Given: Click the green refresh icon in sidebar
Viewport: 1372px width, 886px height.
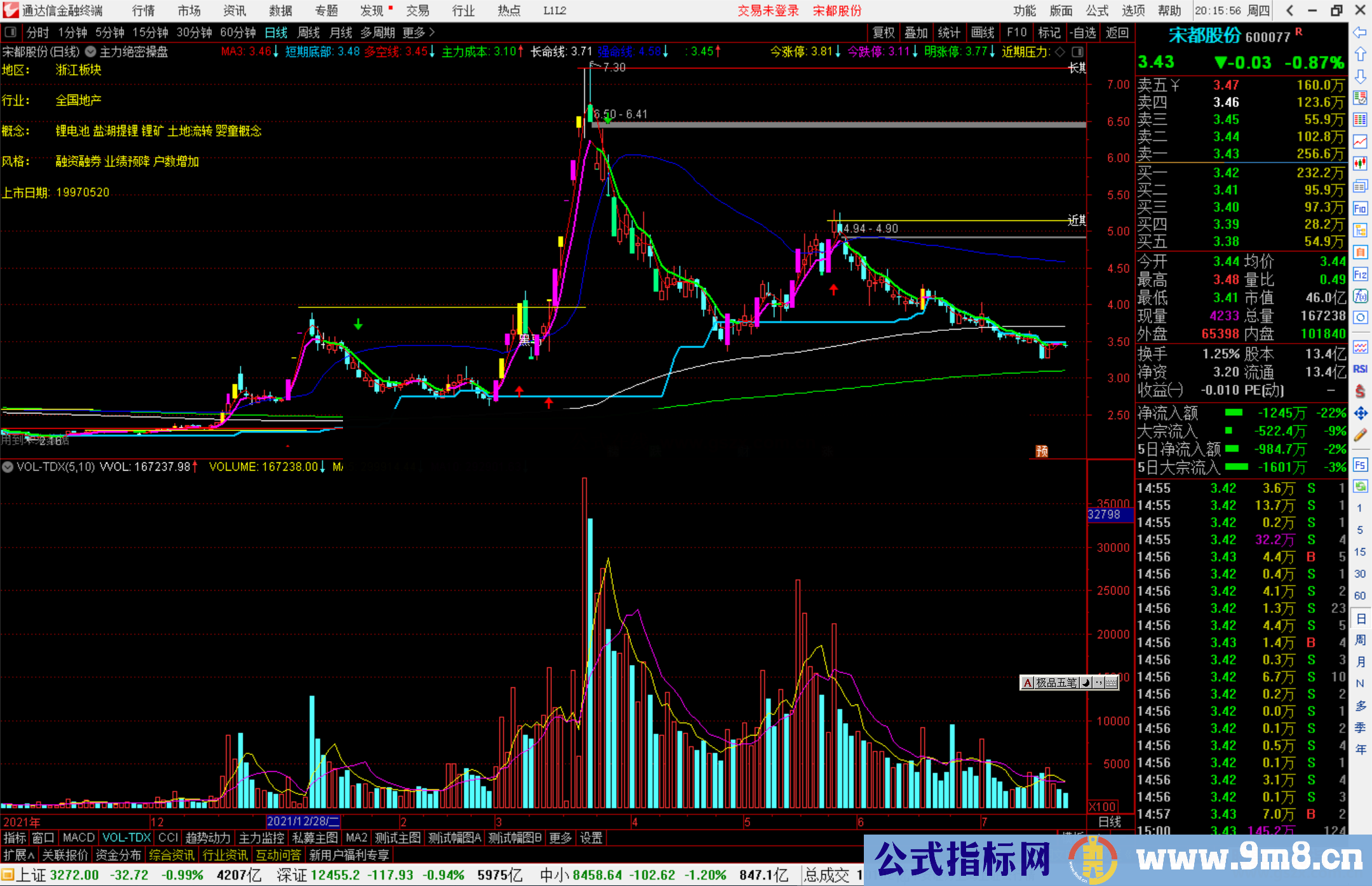Looking at the screenshot, I should 1360,487.
